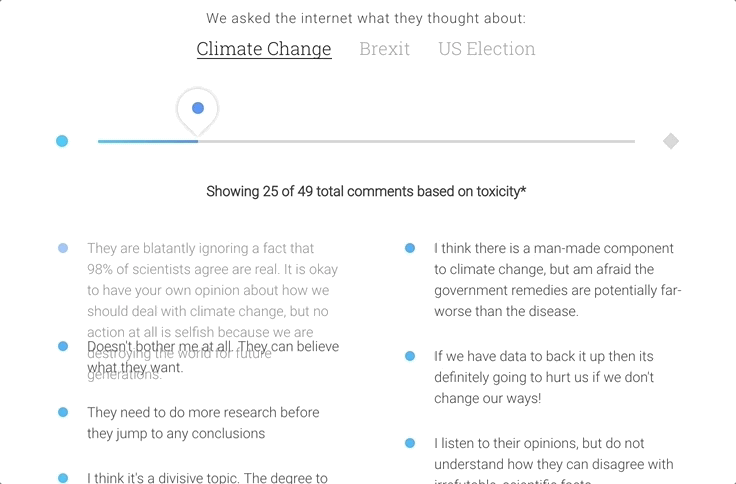Click the gray slider track right of the handle

coord(416,141)
